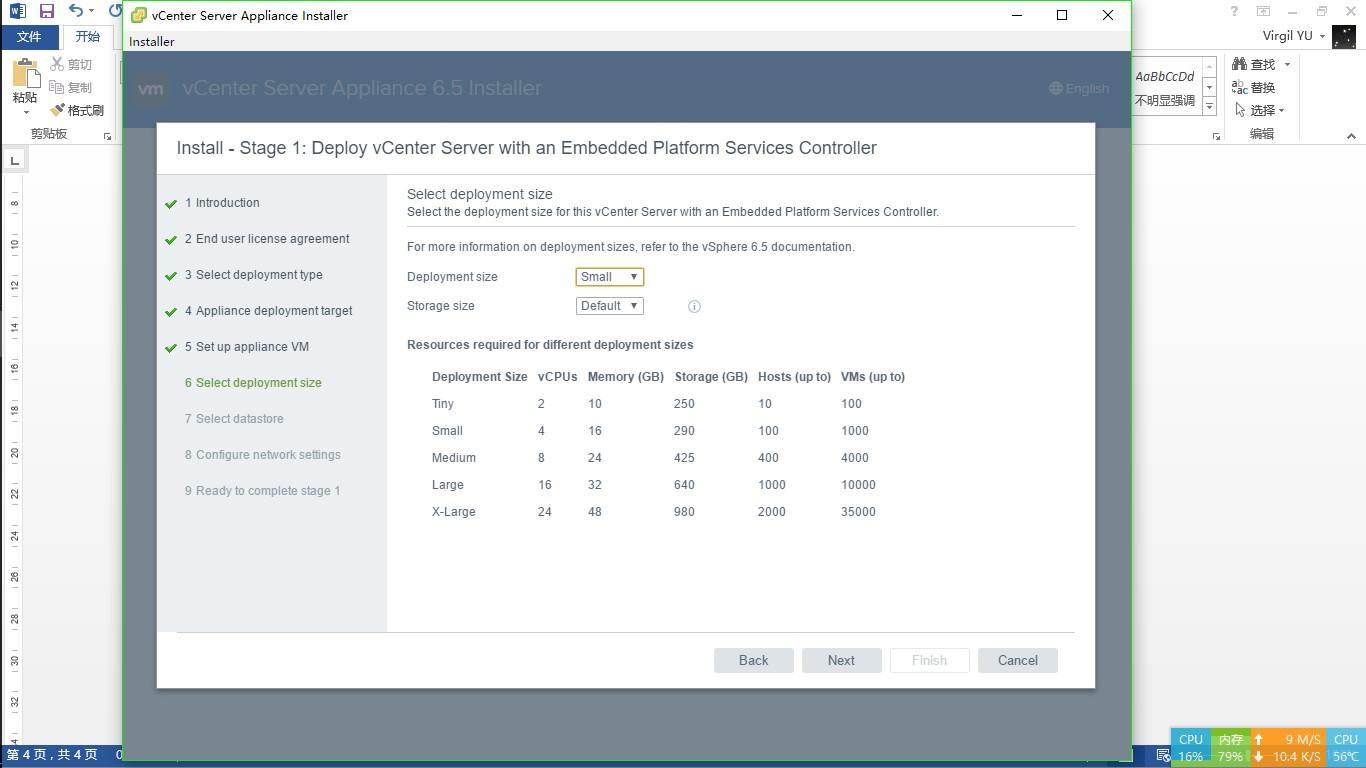The image size is (1366, 768).
Task: Click the Tiny deployment size row label
Action: click(x=443, y=404)
